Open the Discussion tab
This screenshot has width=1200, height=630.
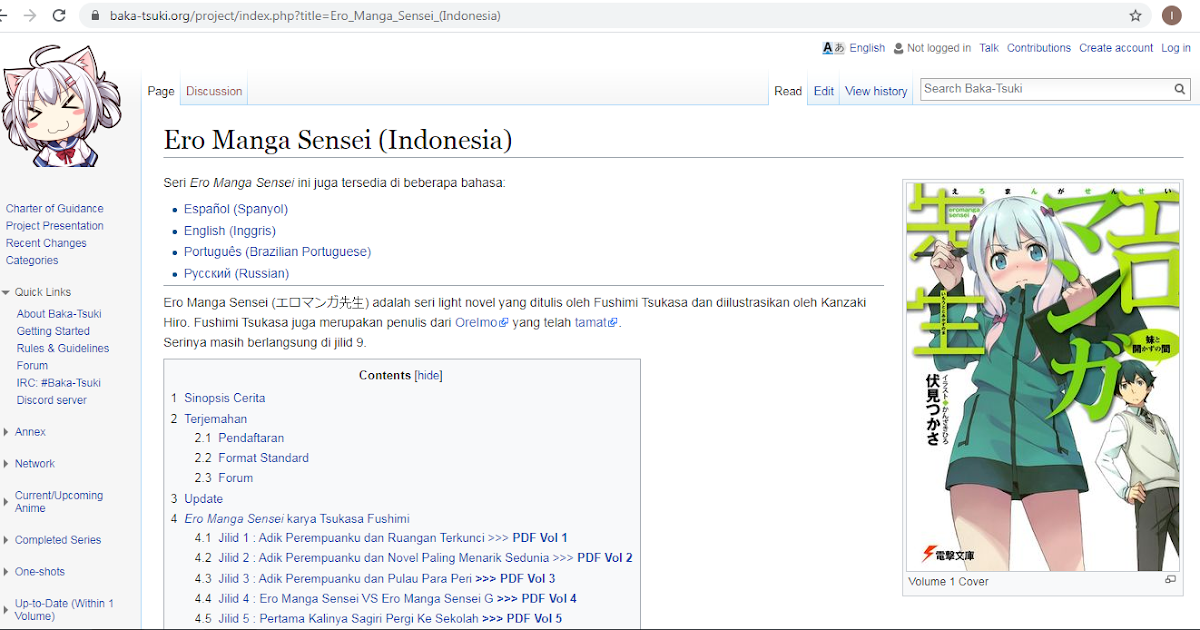[x=214, y=91]
